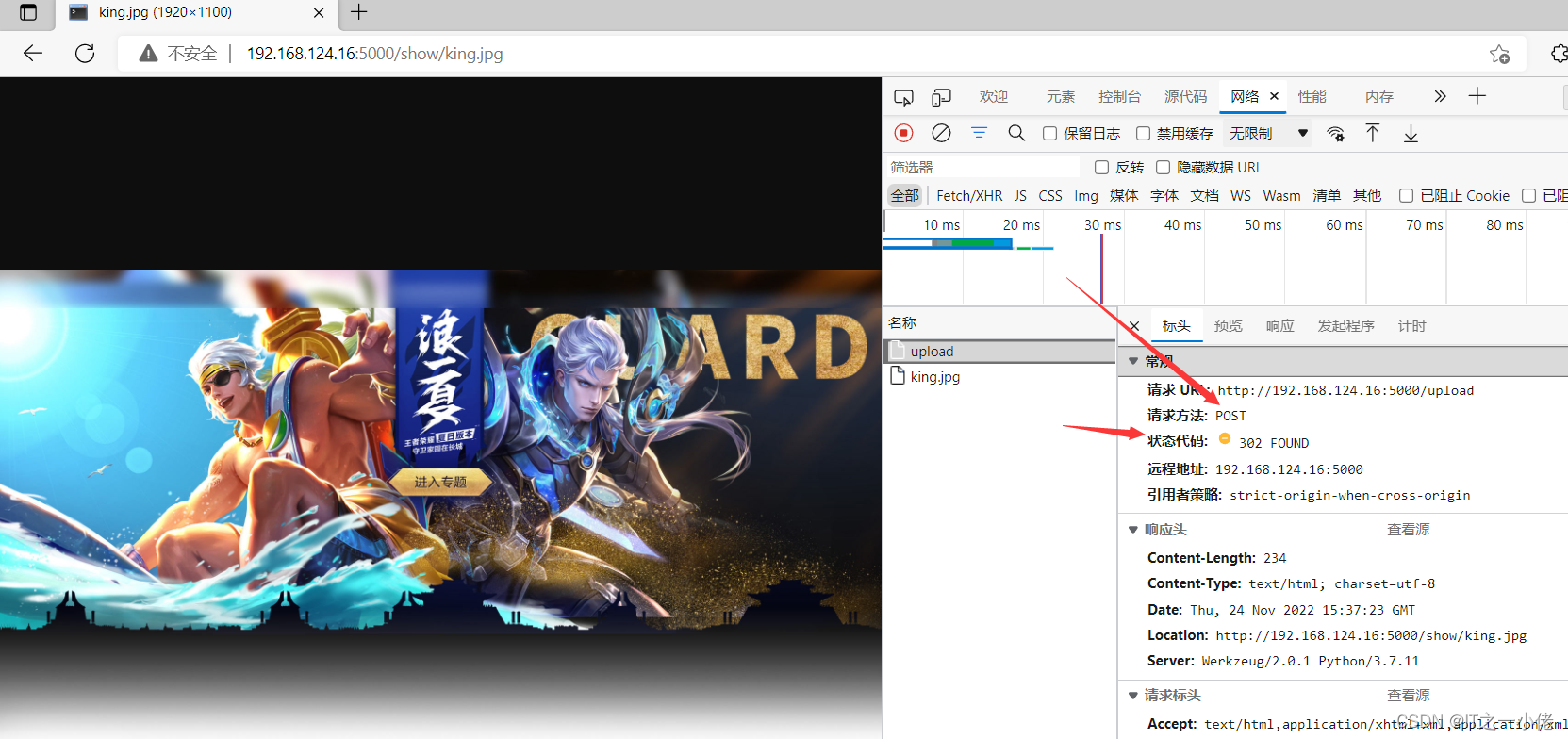The image size is (1568, 739).
Task: Open the throttling 无限制 dropdown
Action: coord(1268,134)
